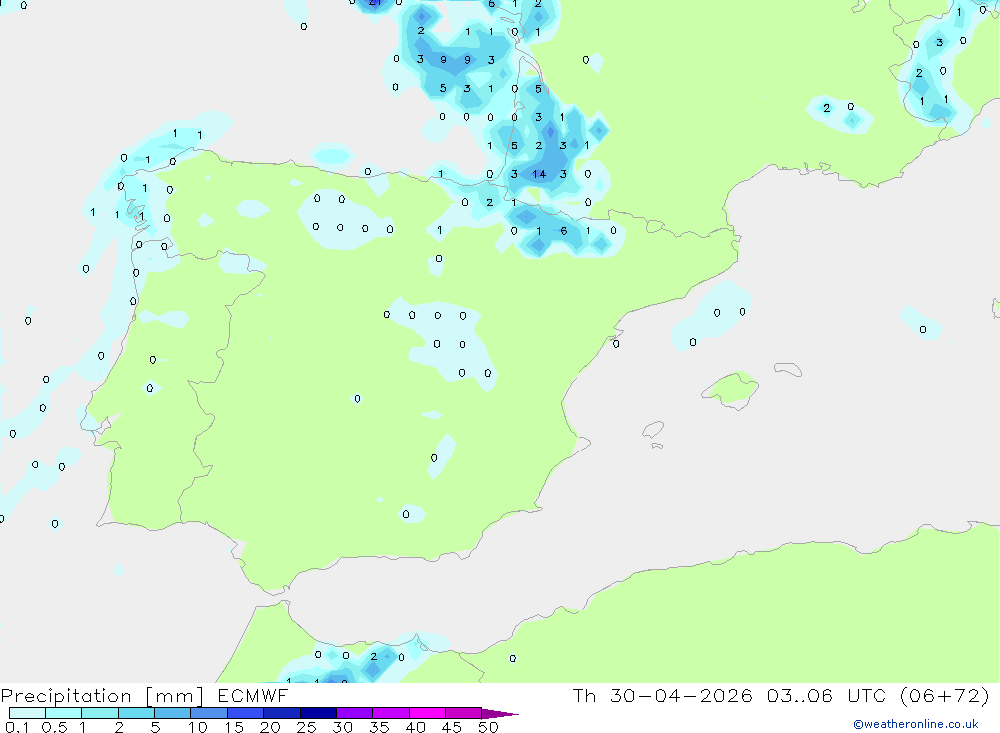Click the legend label '10'
This screenshot has width=1000, height=733.
click(198, 727)
